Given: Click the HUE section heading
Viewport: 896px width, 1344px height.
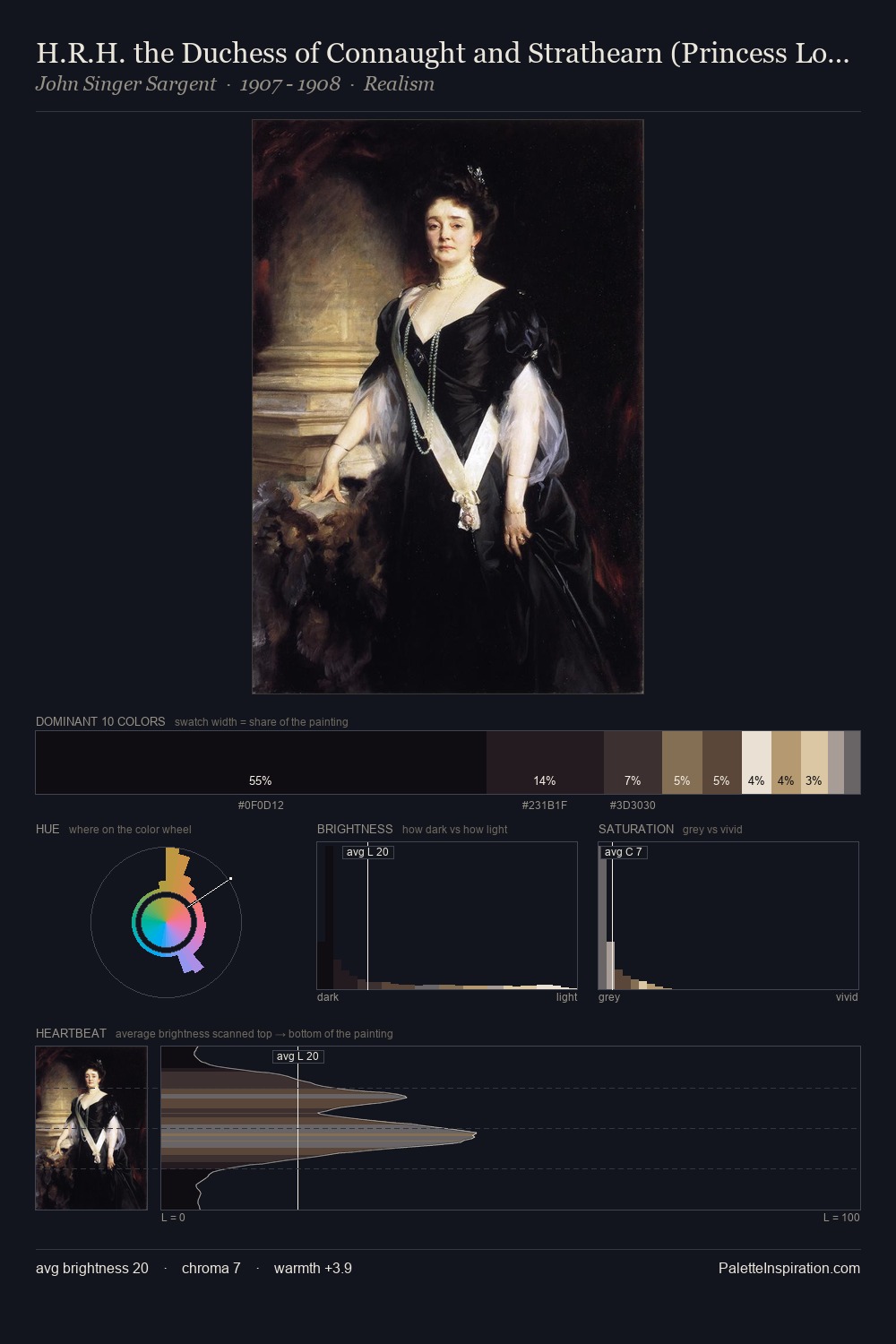Looking at the screenshot, I should (x=47, y=829).
